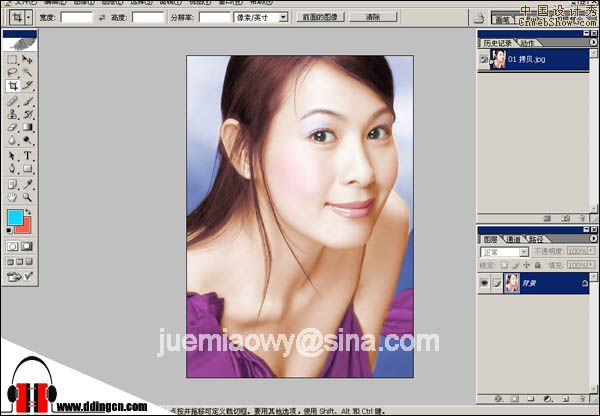Click the foreground cyan color swatch
Screen dimensions: 600x416
(15, 217)
